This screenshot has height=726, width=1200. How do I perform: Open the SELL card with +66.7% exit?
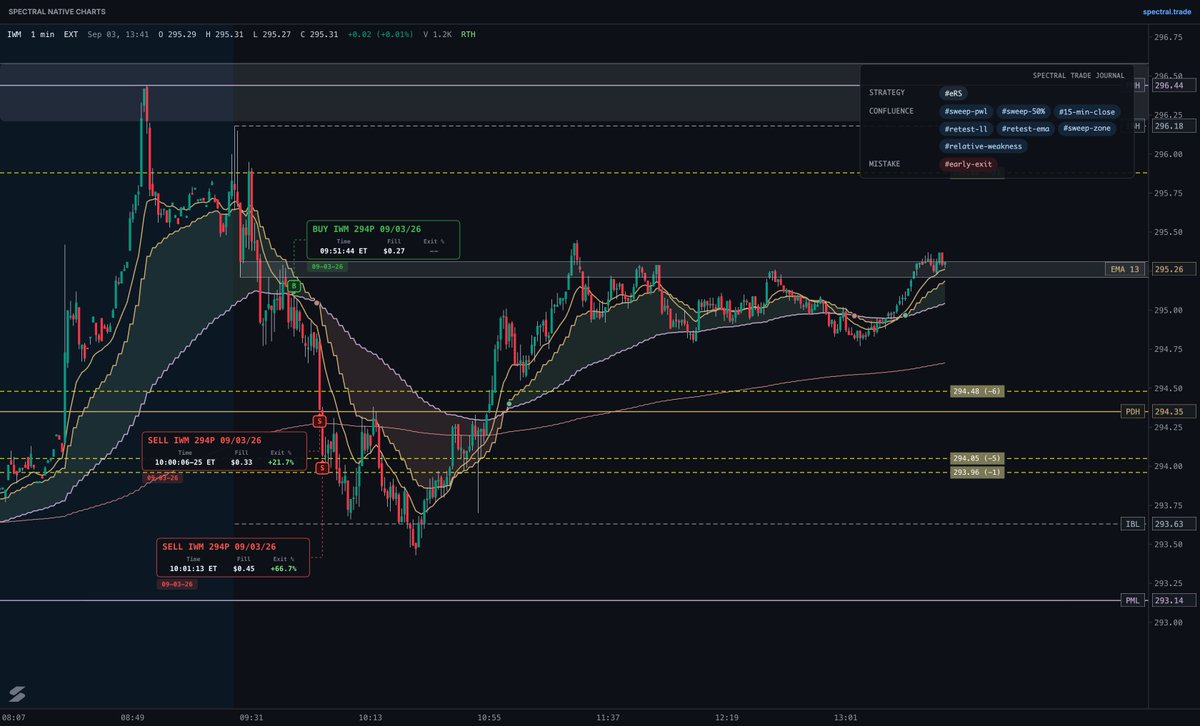click(233, 557)
